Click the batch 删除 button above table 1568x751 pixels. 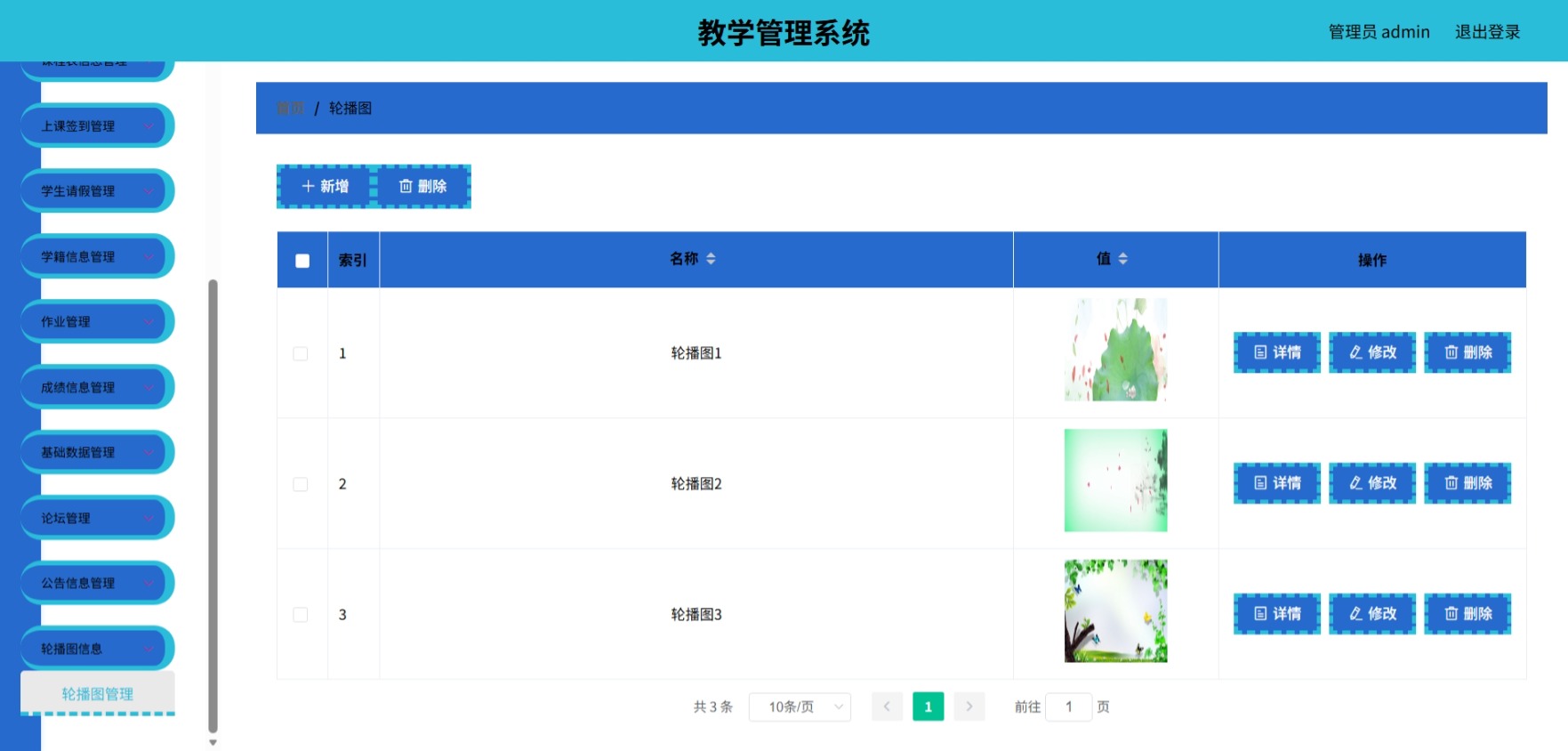click(x=422, y=186)
